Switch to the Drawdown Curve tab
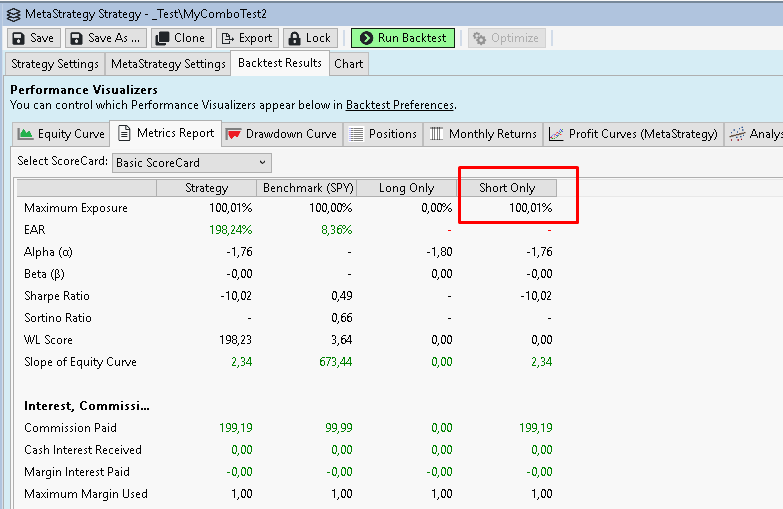Viewport: 783px width, 509px height. pos(282,134)
